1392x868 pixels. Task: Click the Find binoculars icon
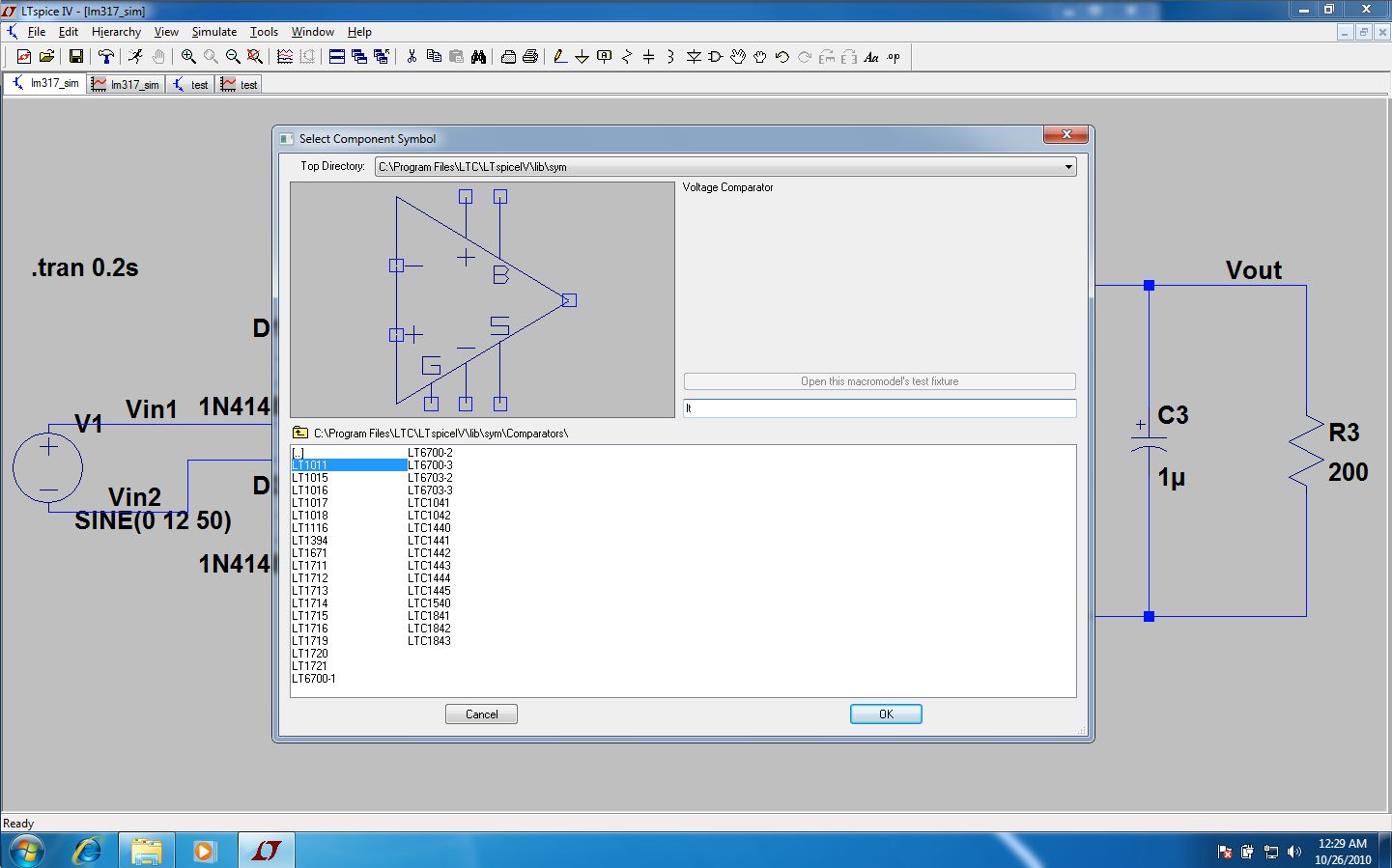(478, 57)
